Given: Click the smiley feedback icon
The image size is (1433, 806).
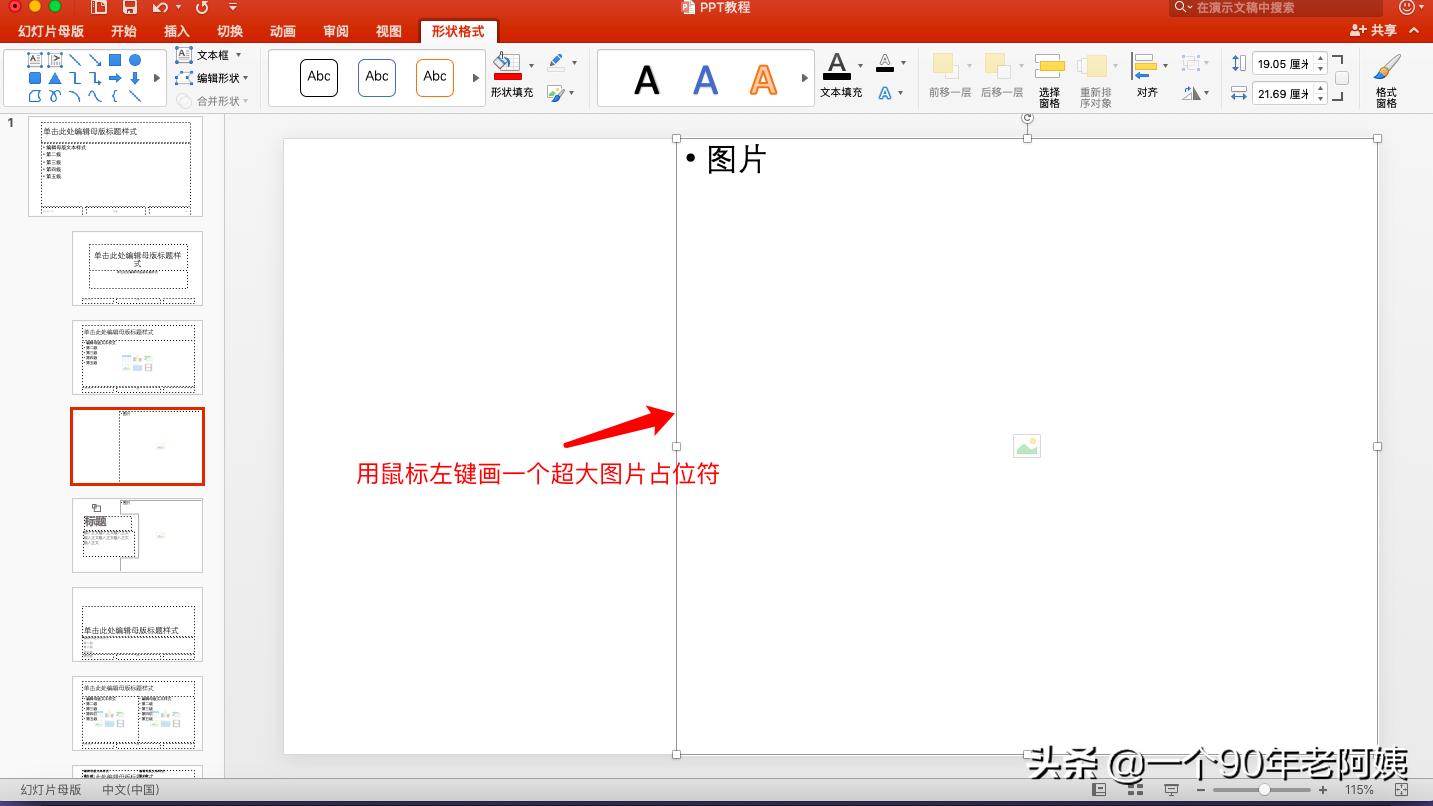Looking at the screenshot, I should coord(1407,7).
